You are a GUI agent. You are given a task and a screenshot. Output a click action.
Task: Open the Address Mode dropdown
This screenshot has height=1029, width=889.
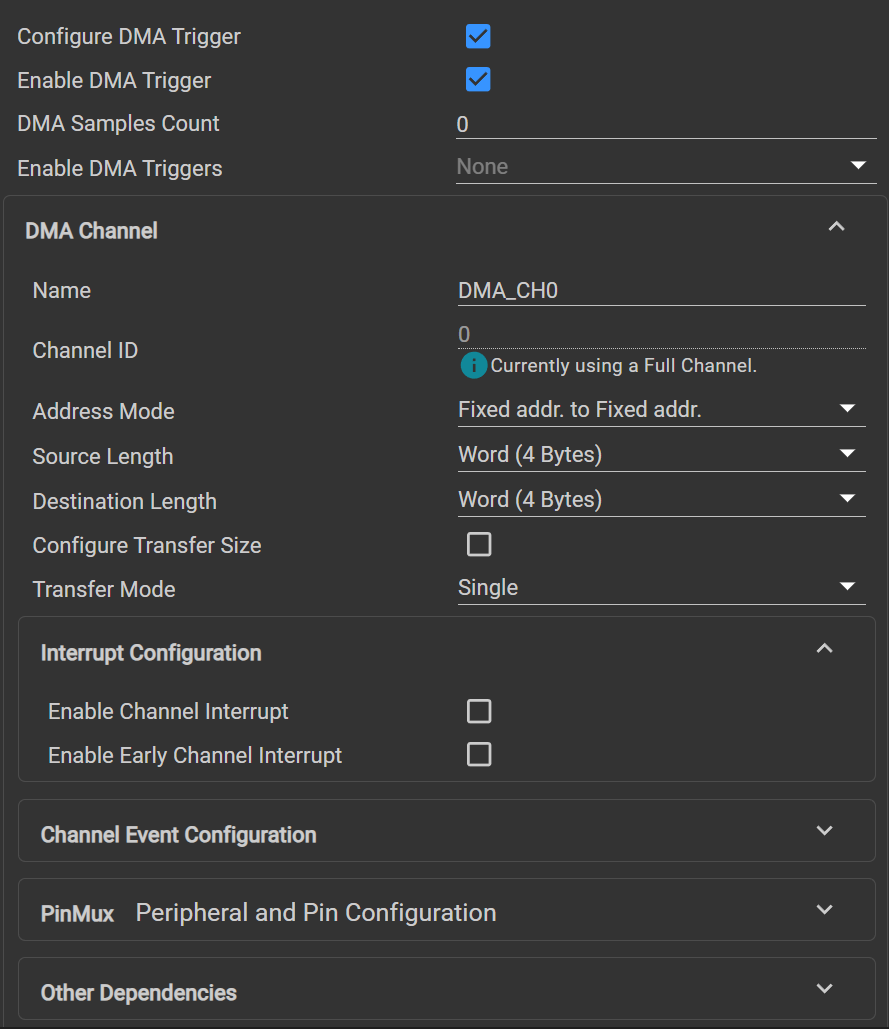pyautogui.click(x=661, y=409)
